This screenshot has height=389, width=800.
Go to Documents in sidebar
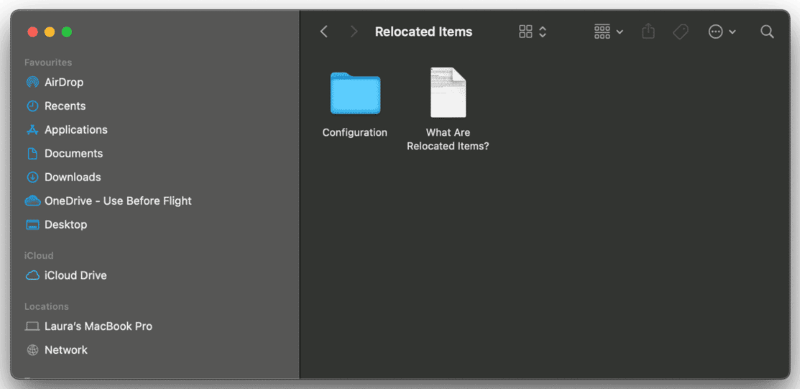pyautogui.click(x=73, y=154)
